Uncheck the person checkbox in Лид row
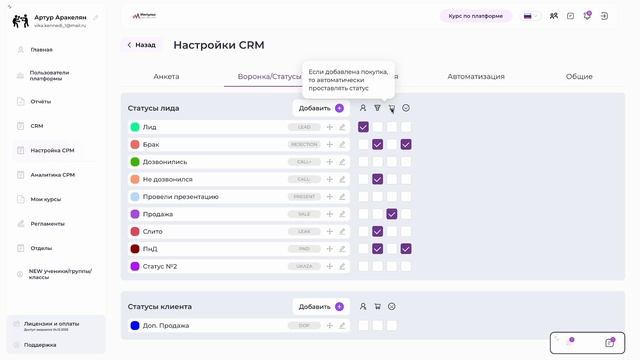 (363, 127)
